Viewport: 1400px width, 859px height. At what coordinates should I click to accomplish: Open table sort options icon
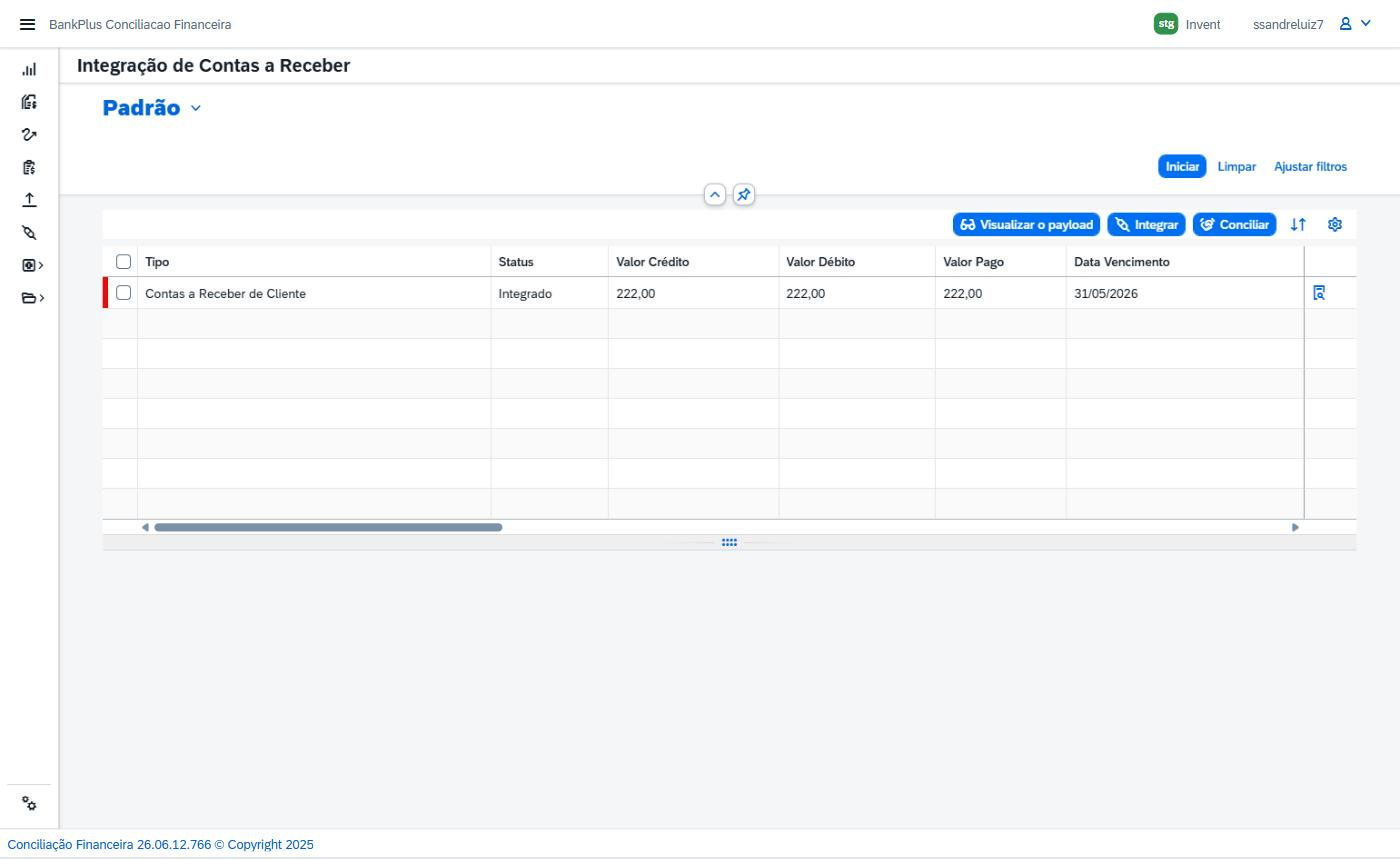(1298, 225)
